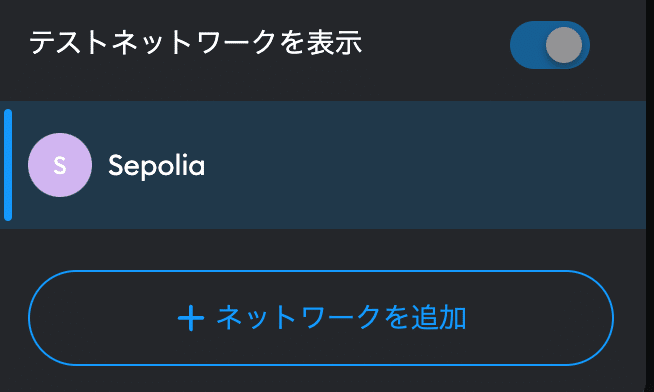Viewport: 654px width, 392px height.
Task: Click the + symbol before ネットワークを追加
Action: pyautogui.click(x=191, y=318)
